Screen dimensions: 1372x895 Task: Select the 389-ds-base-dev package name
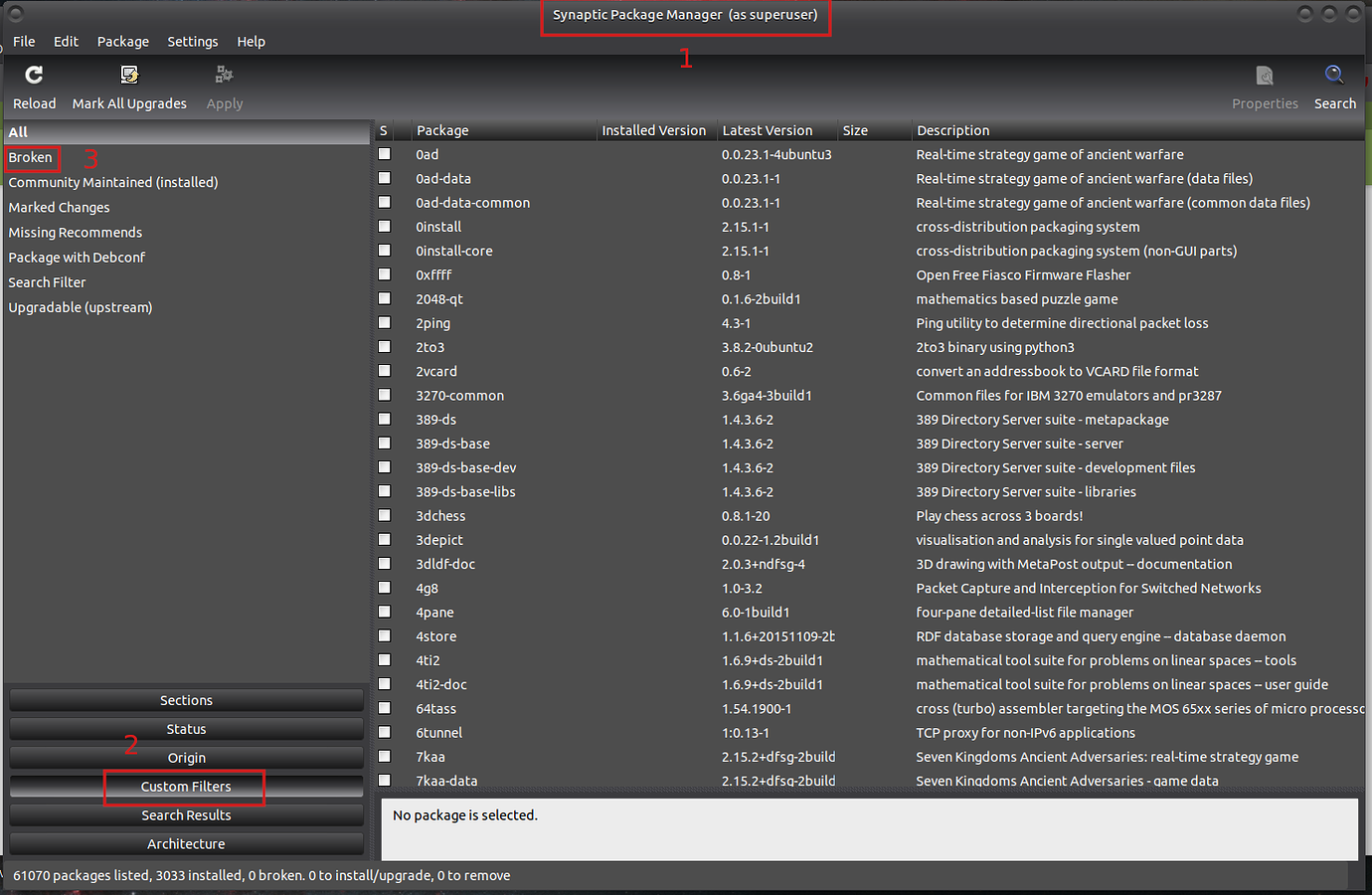coord(466,467)
